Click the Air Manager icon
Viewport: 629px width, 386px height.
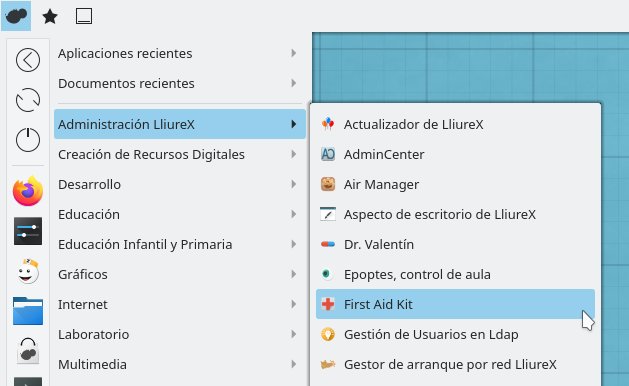[x=328, y=184]
